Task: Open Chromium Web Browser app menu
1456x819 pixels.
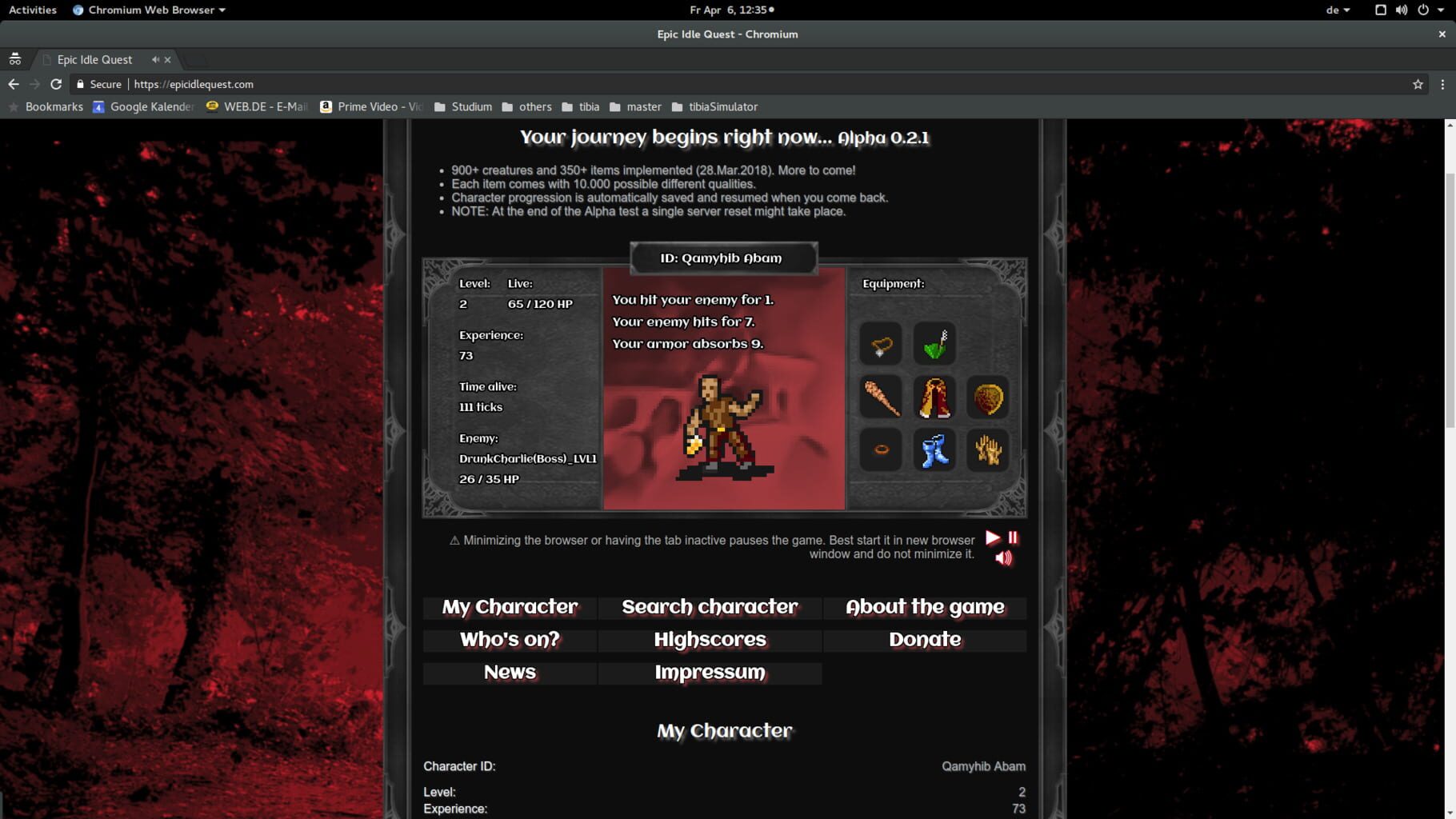Action: click(149, 10)
